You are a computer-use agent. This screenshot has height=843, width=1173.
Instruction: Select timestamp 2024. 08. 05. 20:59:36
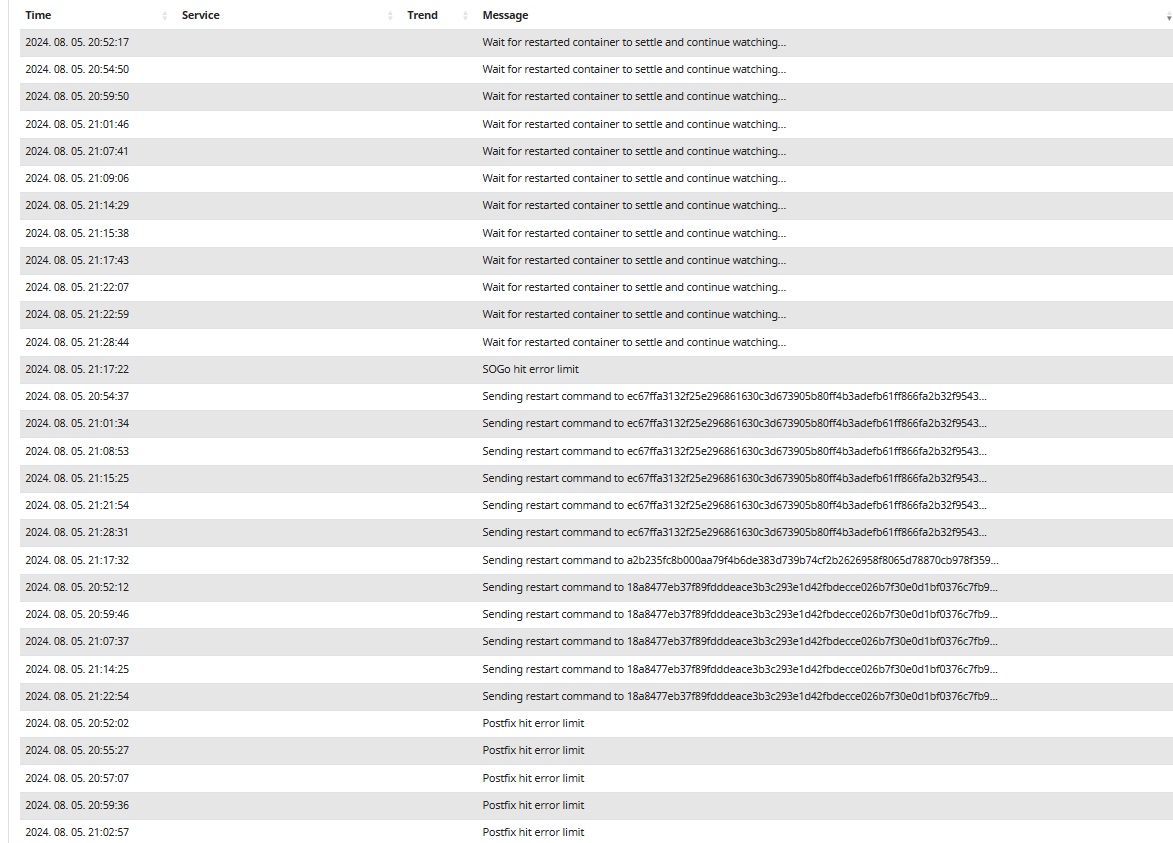pos(77,806)
